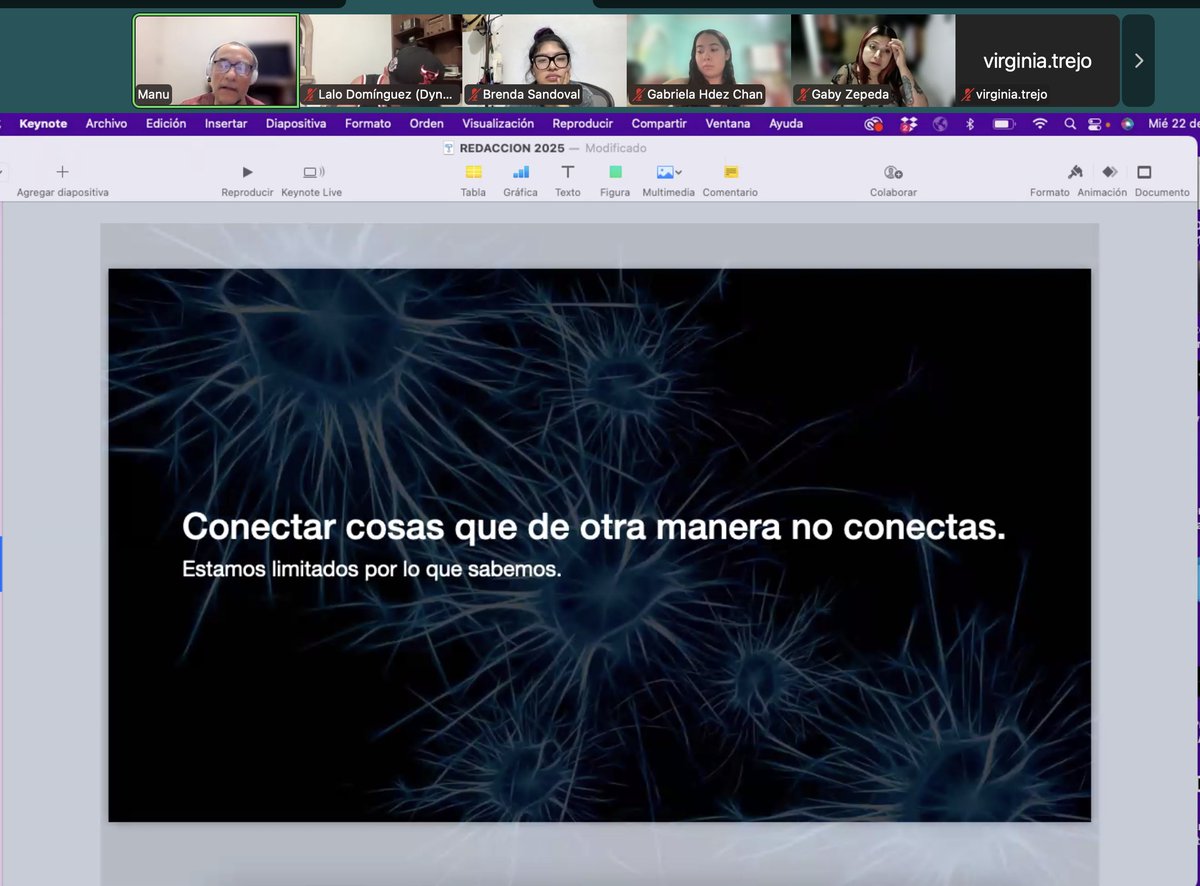The width and height of the screenshot is (1200, 886).
Task: Select Brenda Sandoval's video thumbnail
Action: (545, 60)
